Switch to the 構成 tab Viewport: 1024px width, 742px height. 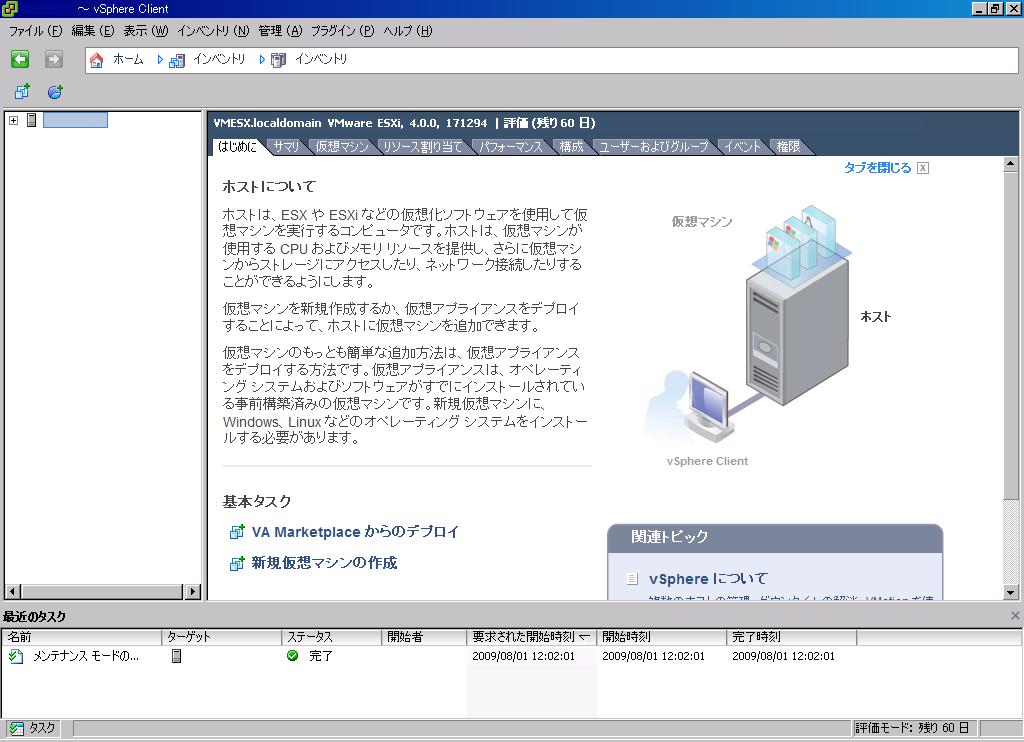[571, 146]
